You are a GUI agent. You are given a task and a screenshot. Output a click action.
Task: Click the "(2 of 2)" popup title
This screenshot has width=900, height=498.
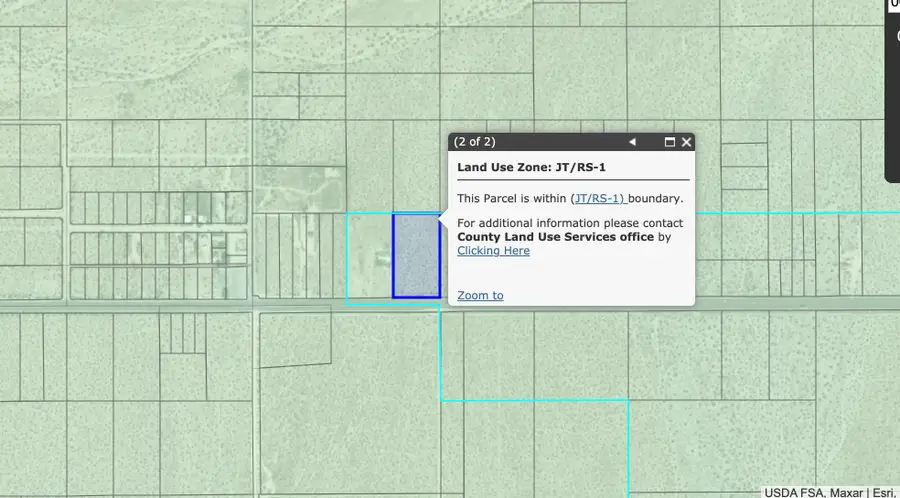474,142
